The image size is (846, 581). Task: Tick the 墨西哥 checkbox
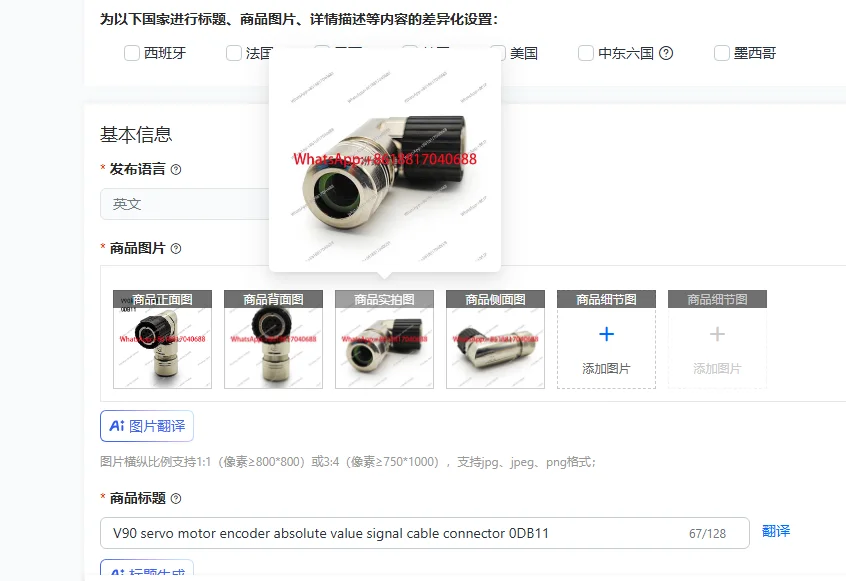tap(721, 53)
